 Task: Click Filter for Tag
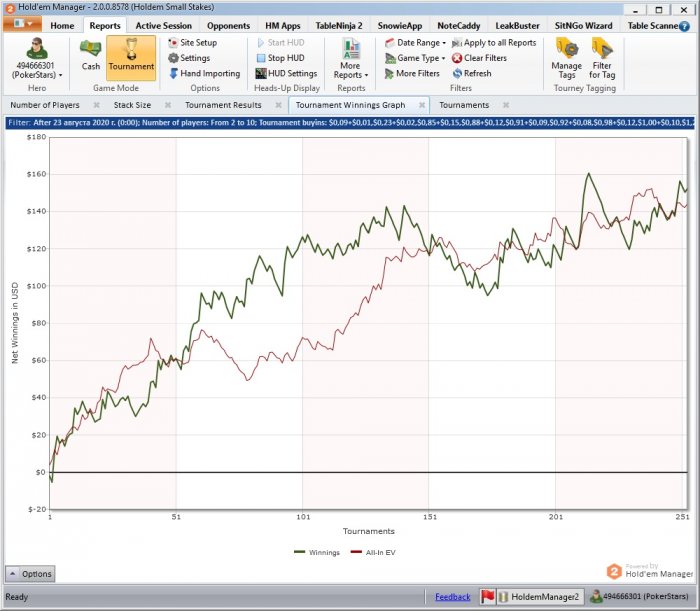tap(602, 59)
